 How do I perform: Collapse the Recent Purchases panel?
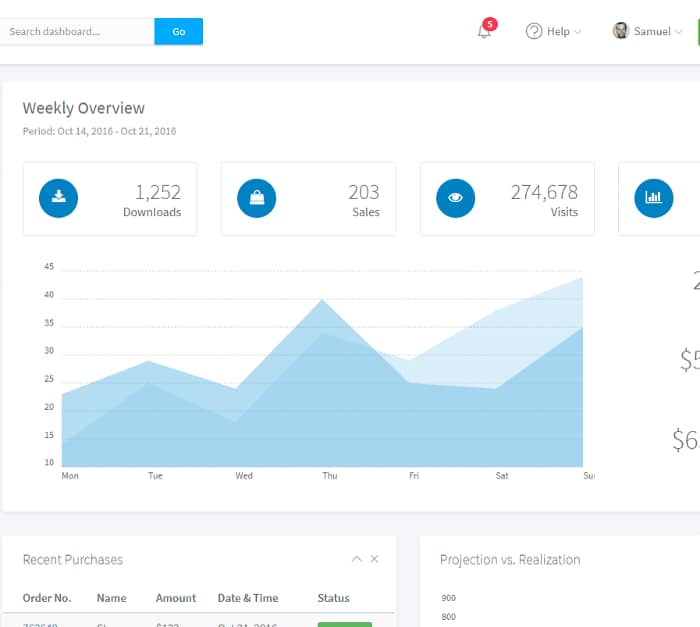coord(356,559)
